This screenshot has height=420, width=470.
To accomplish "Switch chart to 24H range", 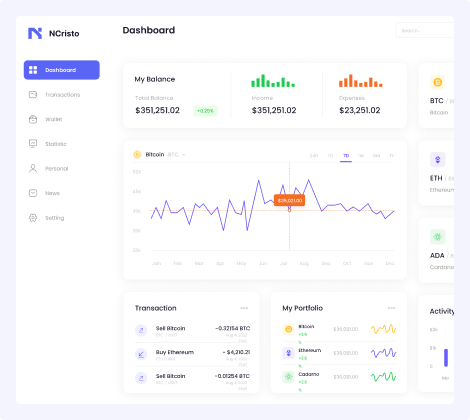I will 314,156.
